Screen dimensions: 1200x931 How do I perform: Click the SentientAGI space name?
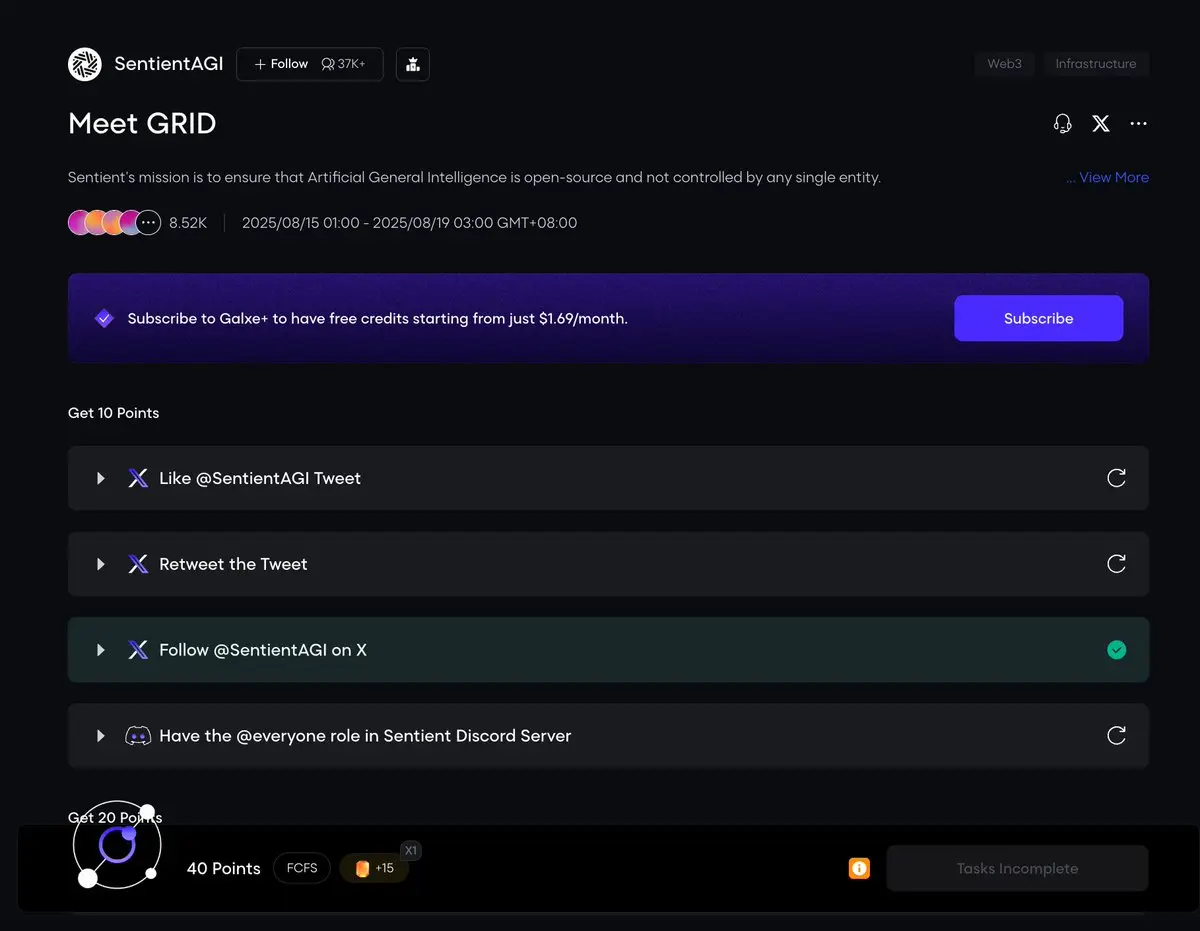[x=168, y=64]
